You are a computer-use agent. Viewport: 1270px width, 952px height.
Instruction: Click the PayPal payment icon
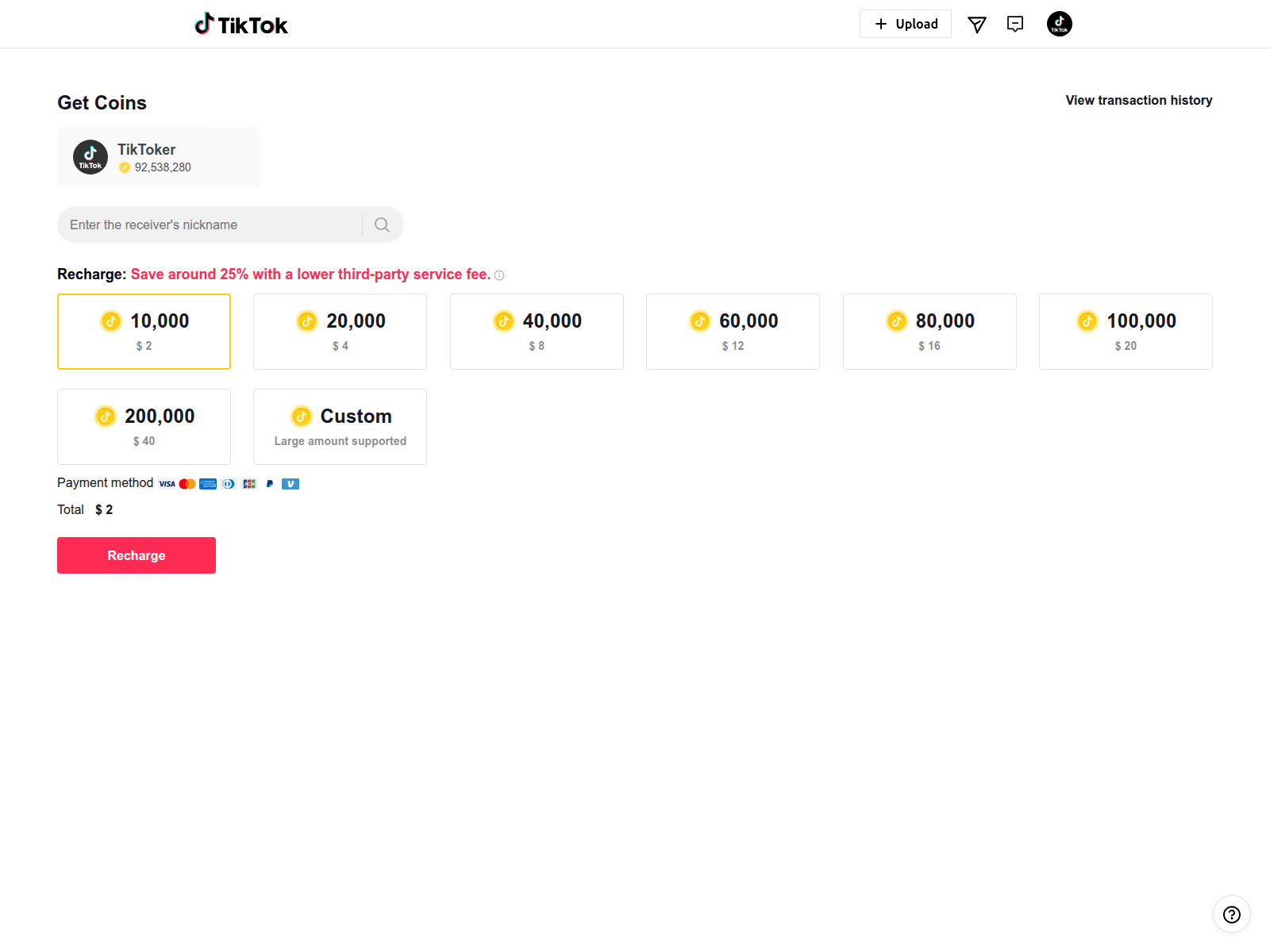click(270, 484)
